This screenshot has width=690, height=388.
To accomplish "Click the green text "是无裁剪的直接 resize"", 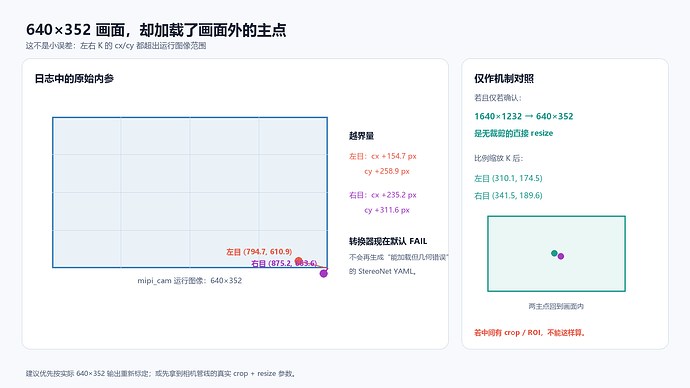I will [514, 133].
